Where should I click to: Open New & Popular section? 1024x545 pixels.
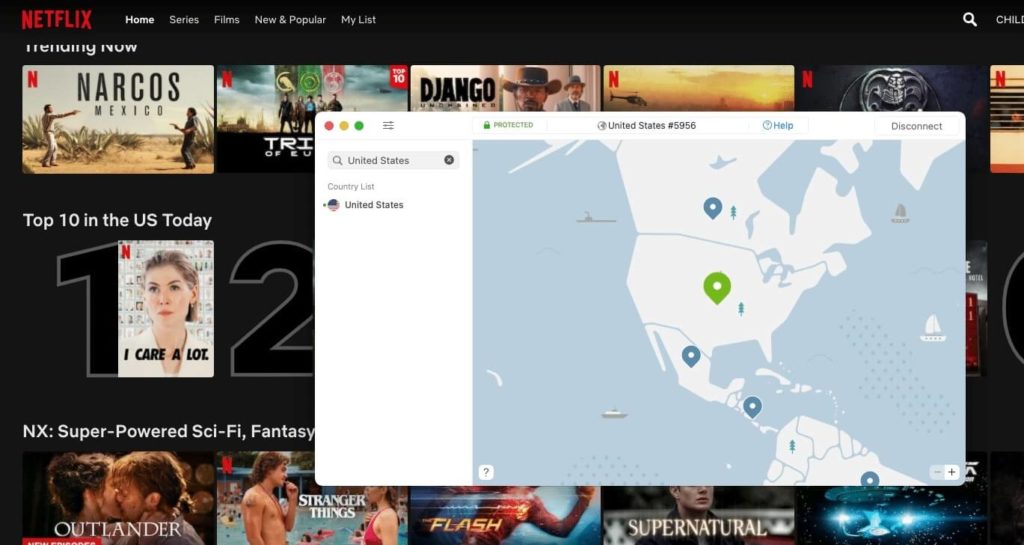(x=290, y=20)
